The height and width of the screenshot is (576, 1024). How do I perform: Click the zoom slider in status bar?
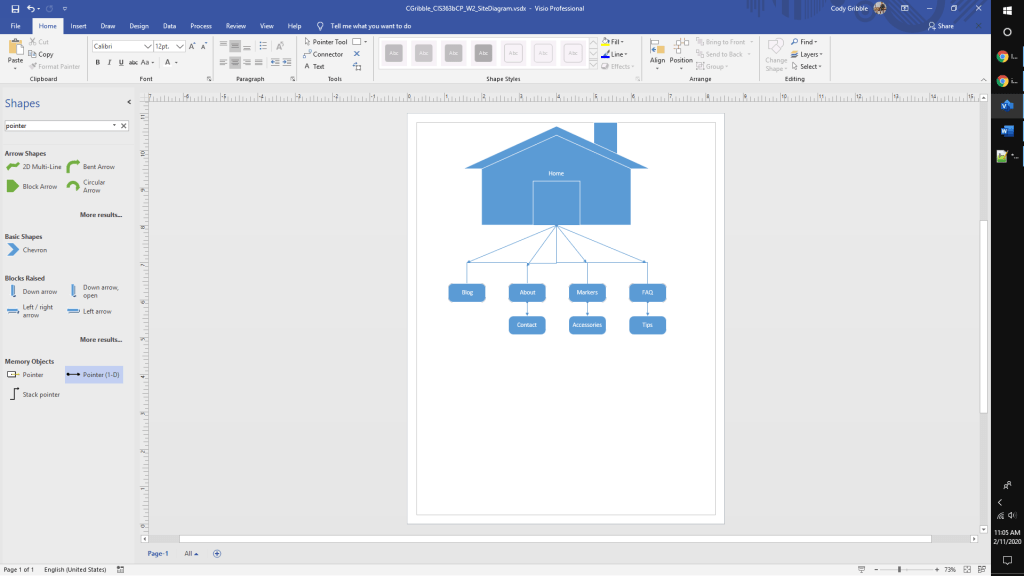(899, 569)
